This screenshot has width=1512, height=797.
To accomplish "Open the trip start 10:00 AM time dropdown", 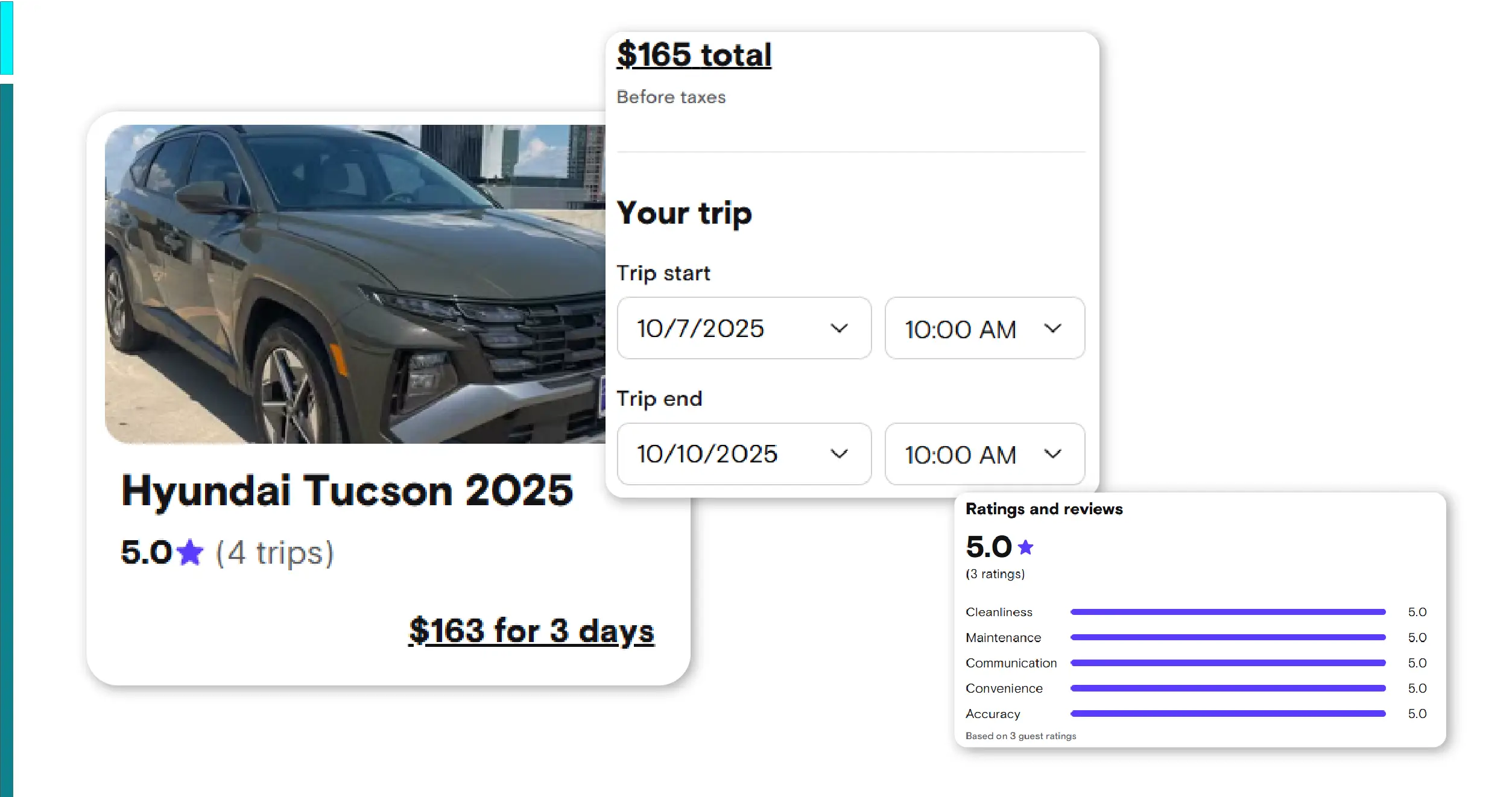I will 984,328.
